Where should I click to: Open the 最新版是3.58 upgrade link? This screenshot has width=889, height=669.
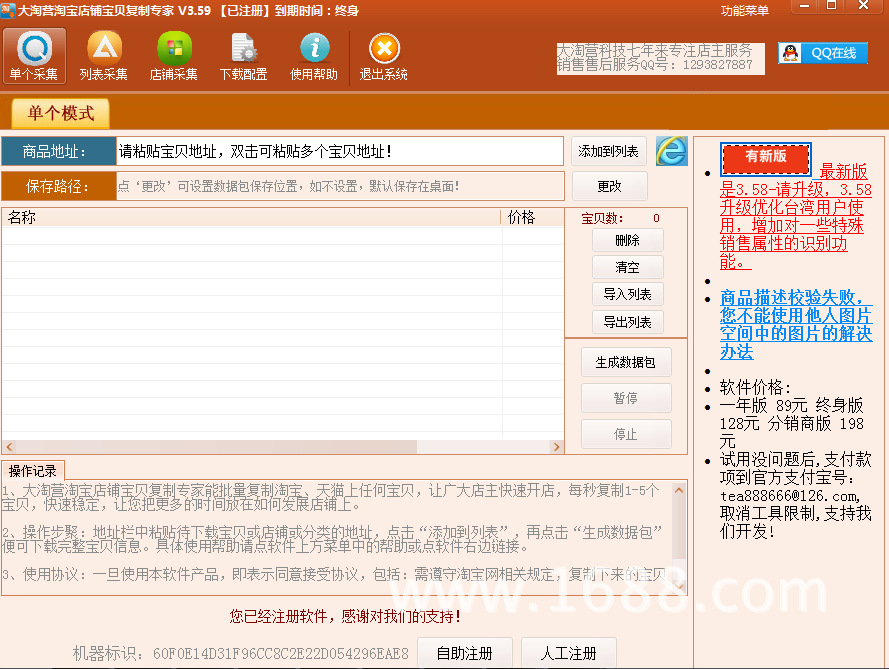click(795, 217)
